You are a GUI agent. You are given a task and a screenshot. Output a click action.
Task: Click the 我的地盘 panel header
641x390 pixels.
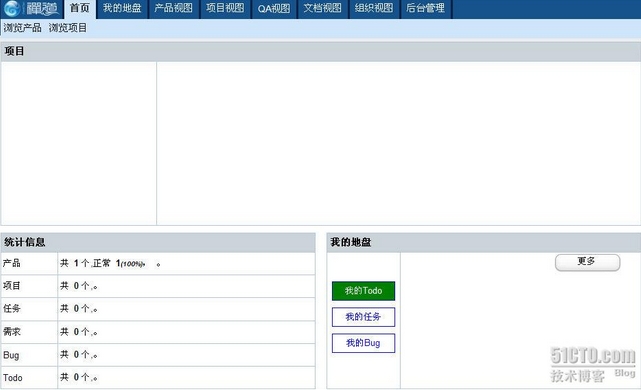click(483, 242)
